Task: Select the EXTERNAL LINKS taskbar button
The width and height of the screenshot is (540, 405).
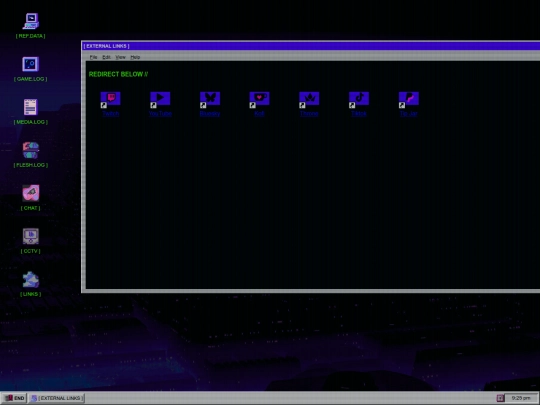Action: pyautogui.click(x=57, y=398)
